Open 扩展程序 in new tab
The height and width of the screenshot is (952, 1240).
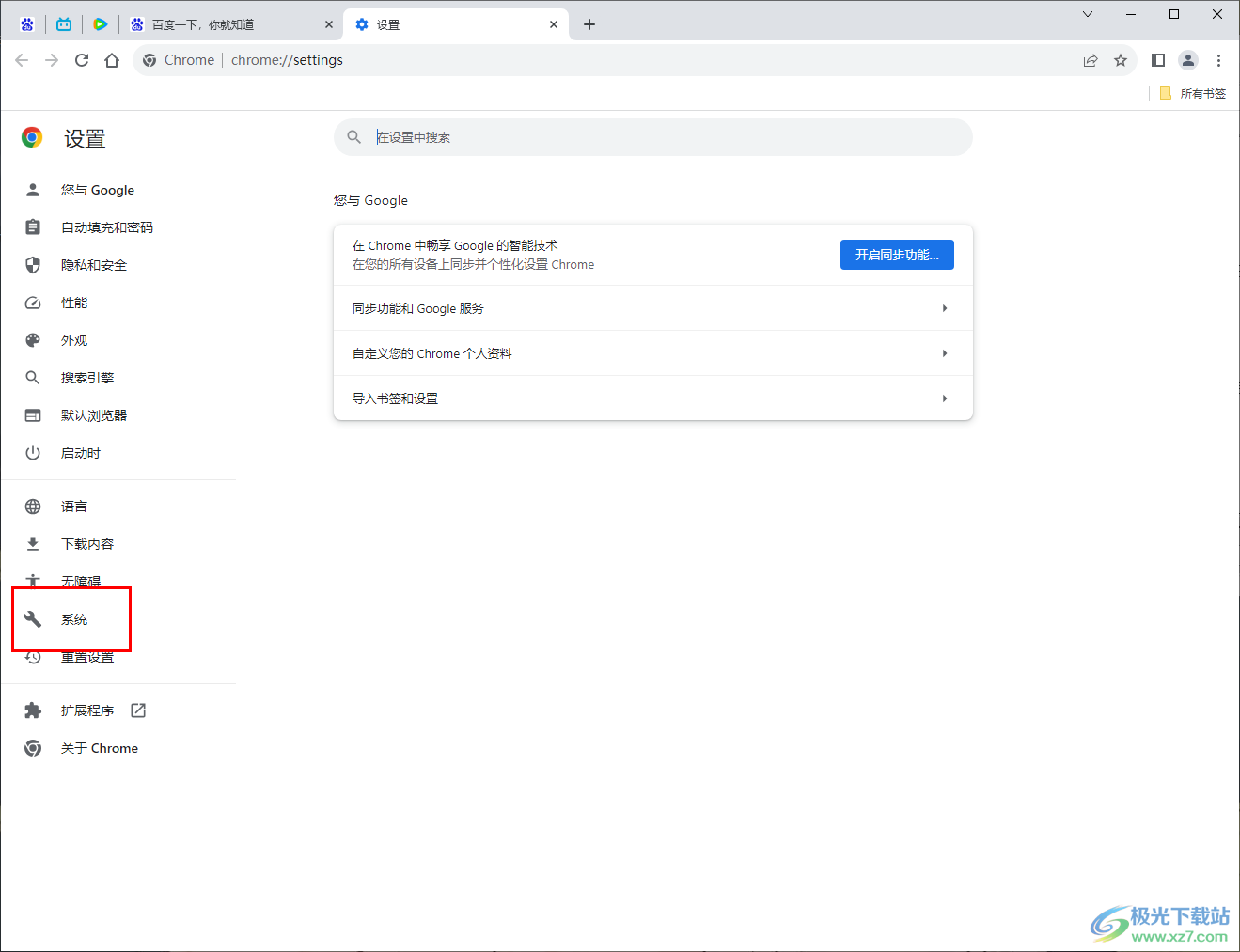coord(87,710)
